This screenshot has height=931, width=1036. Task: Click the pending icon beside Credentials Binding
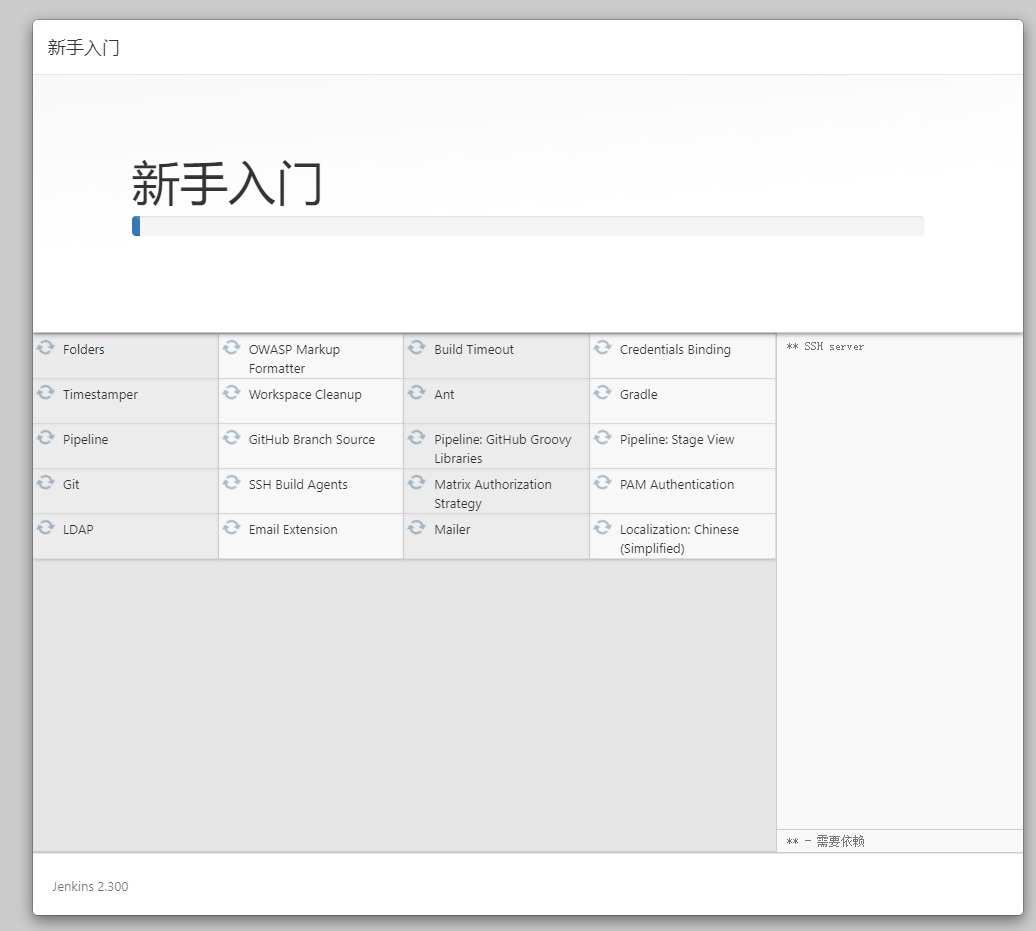click(603, 348)
